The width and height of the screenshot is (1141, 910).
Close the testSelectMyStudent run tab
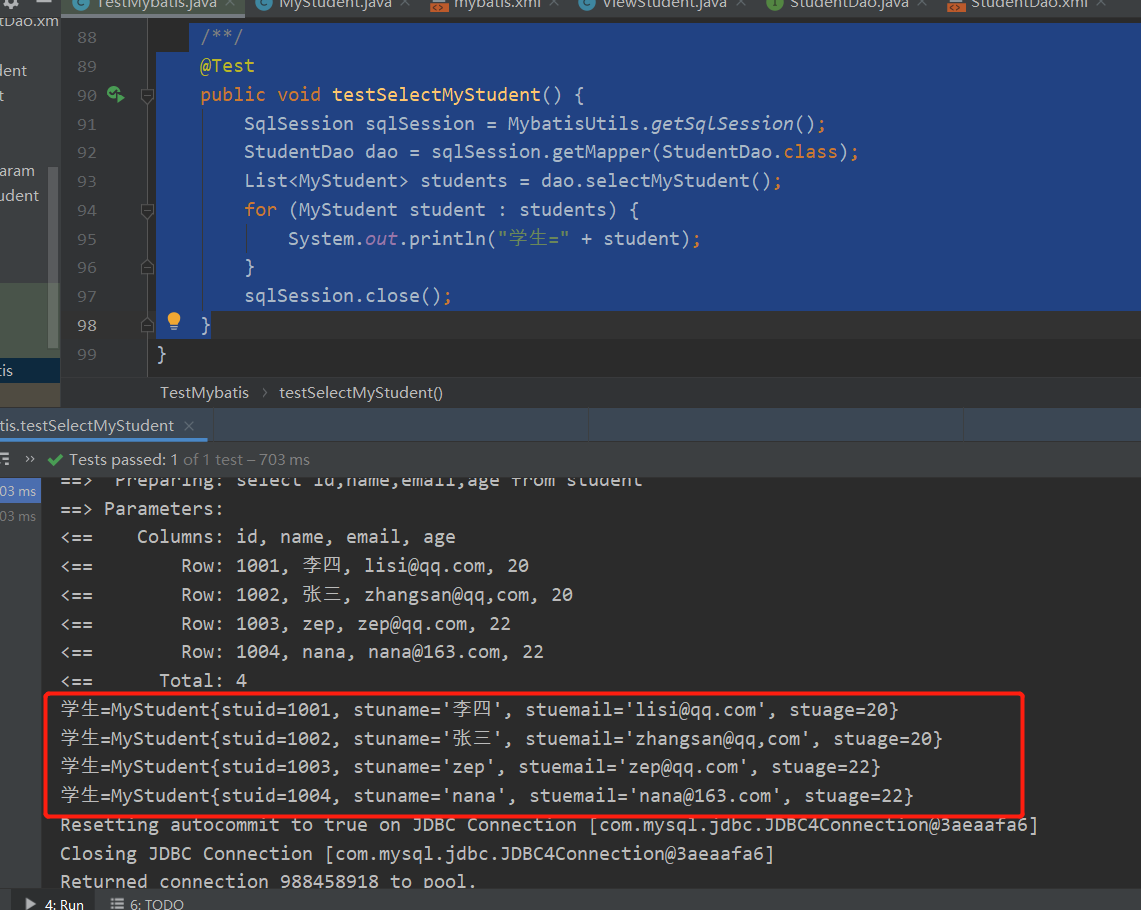189,426
